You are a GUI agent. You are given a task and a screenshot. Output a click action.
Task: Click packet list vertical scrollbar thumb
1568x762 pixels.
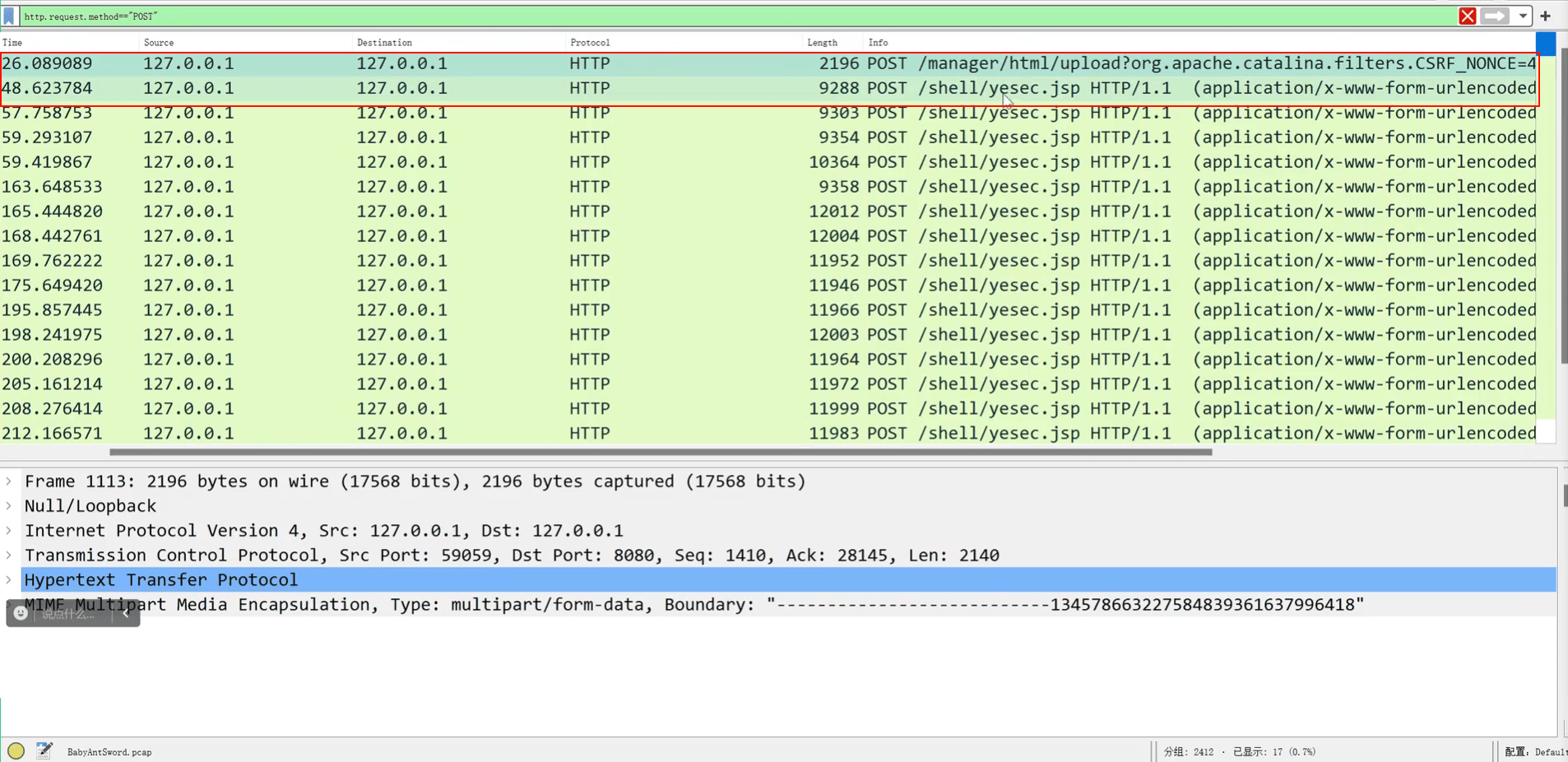pos(1563,206)
